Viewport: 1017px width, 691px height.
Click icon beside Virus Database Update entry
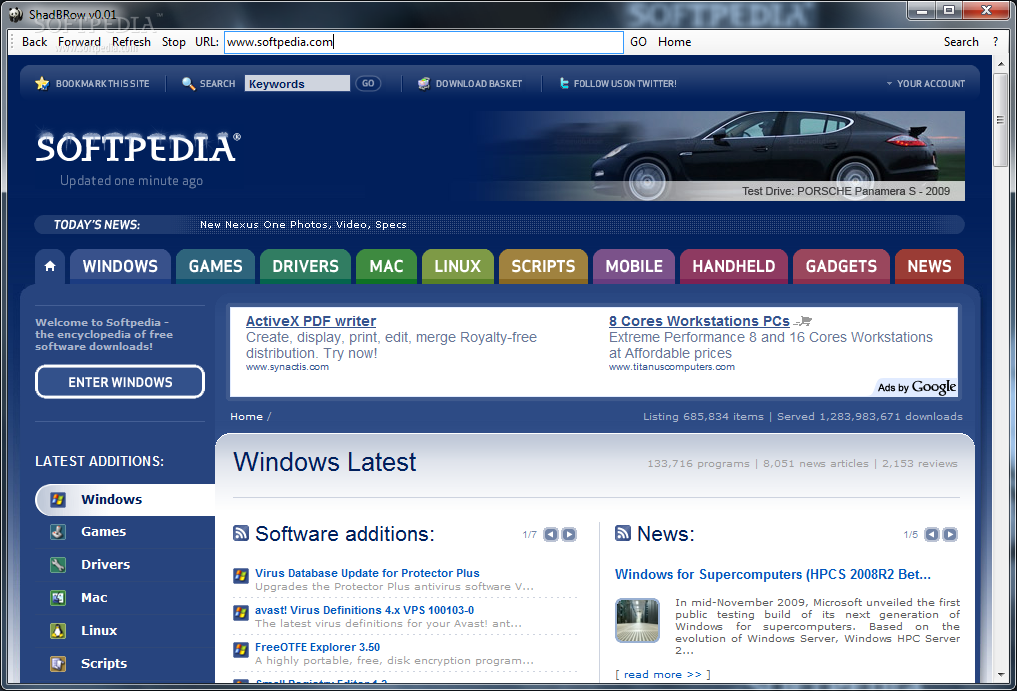tap(241, 576)
